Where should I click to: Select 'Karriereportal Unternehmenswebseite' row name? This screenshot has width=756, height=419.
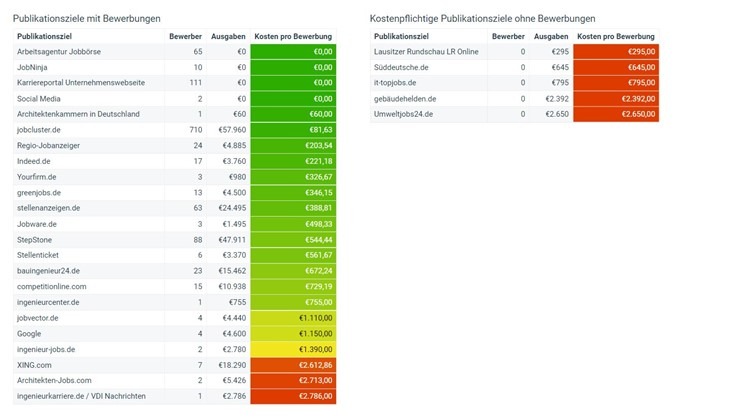click(x=81, y=83)
